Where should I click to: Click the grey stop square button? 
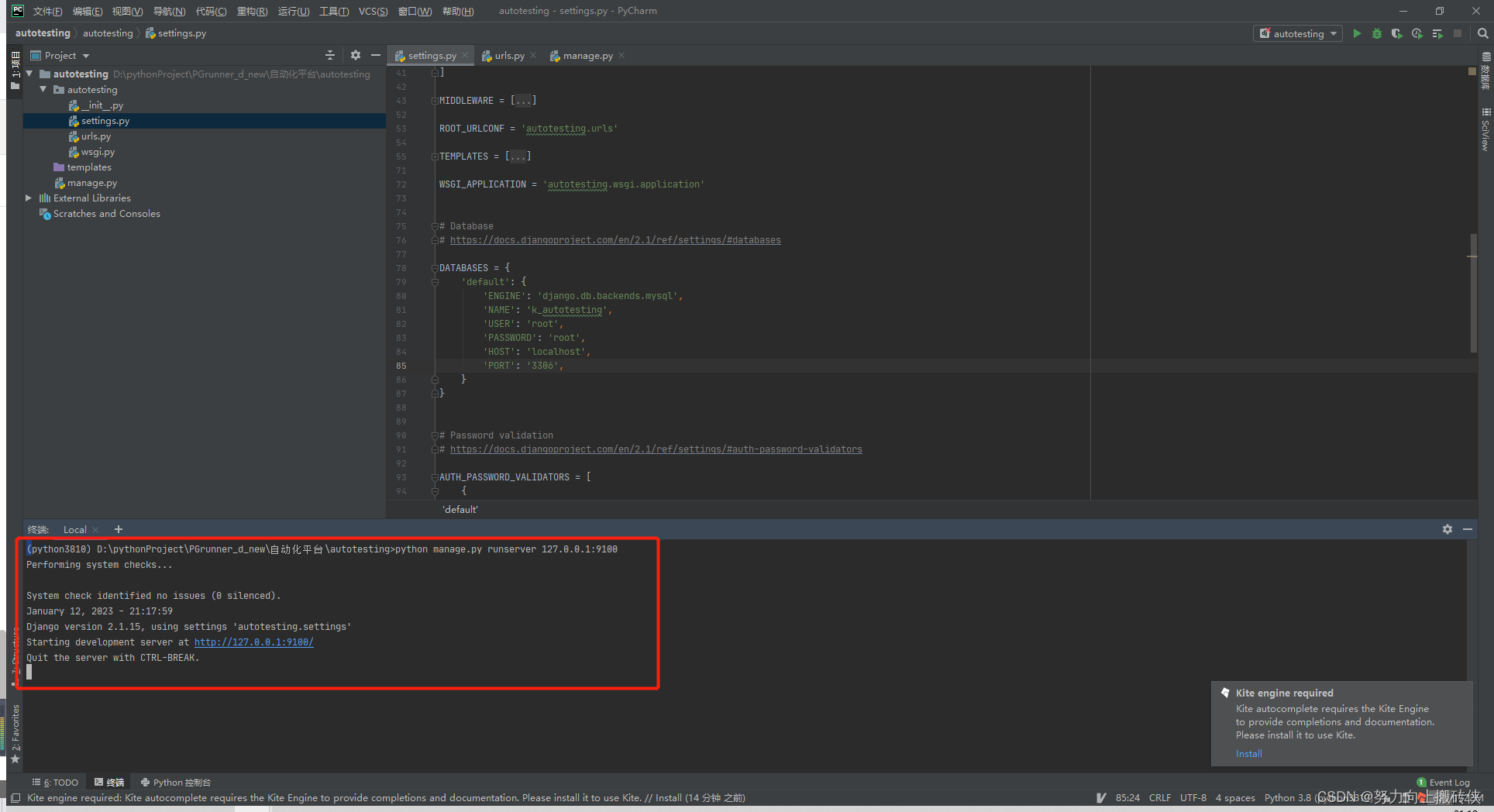(x=1458, y=33)
